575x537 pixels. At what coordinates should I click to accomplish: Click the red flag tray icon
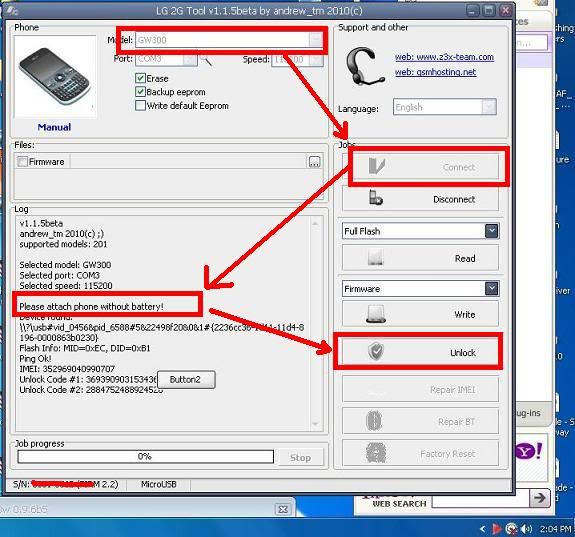[x=496, y=529]
